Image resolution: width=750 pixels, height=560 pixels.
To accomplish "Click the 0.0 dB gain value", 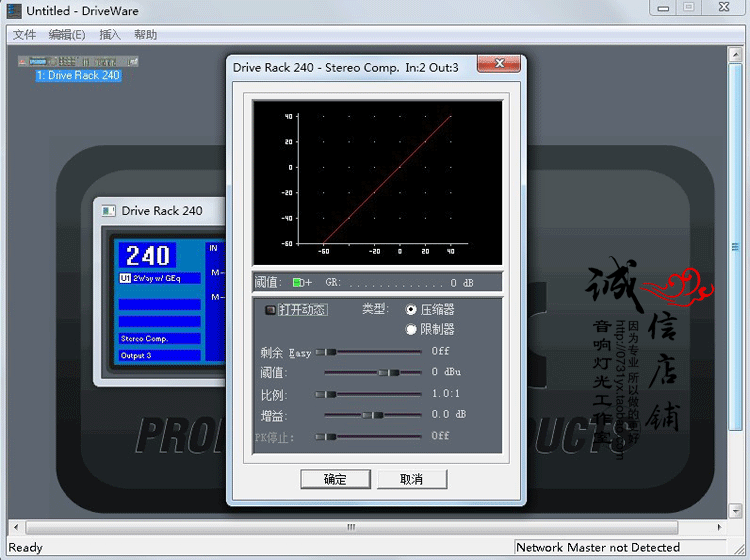I will pos(449,414).
